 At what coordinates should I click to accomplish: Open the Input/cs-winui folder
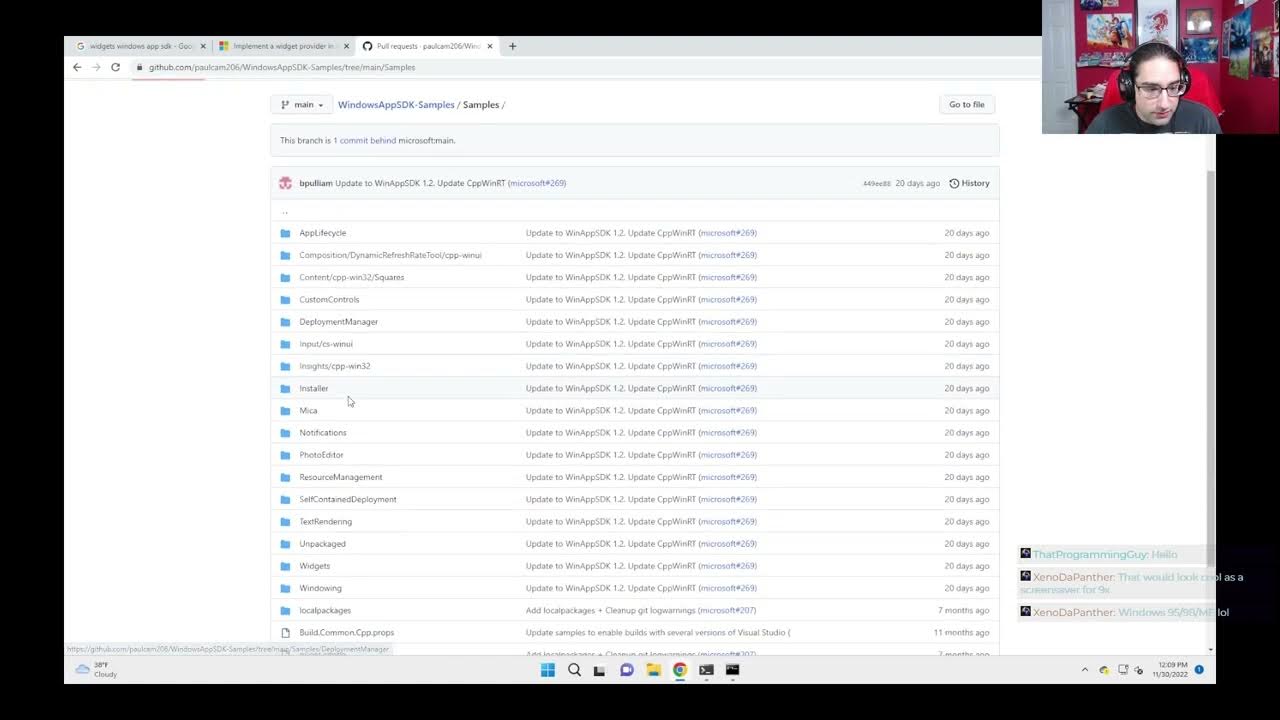pos(326,344)
